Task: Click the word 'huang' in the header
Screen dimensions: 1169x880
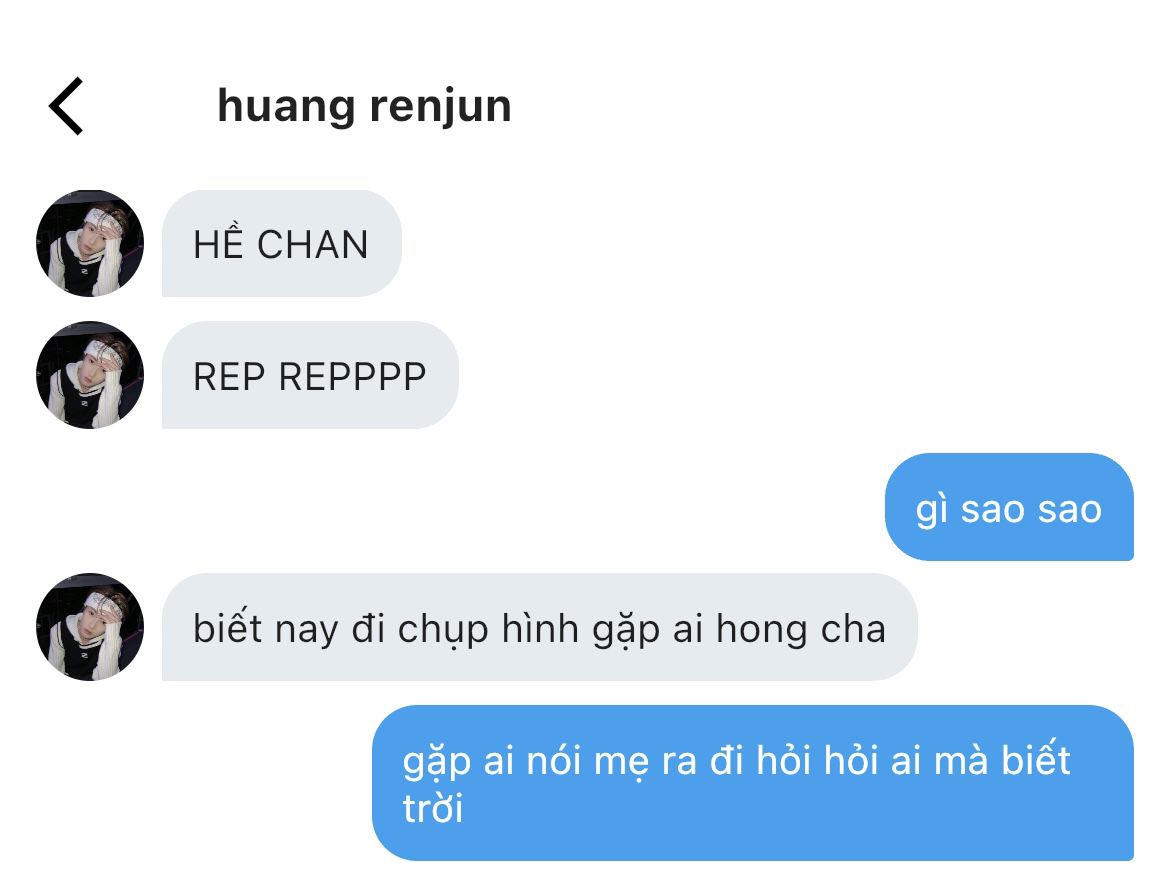Action: [286, 107]
